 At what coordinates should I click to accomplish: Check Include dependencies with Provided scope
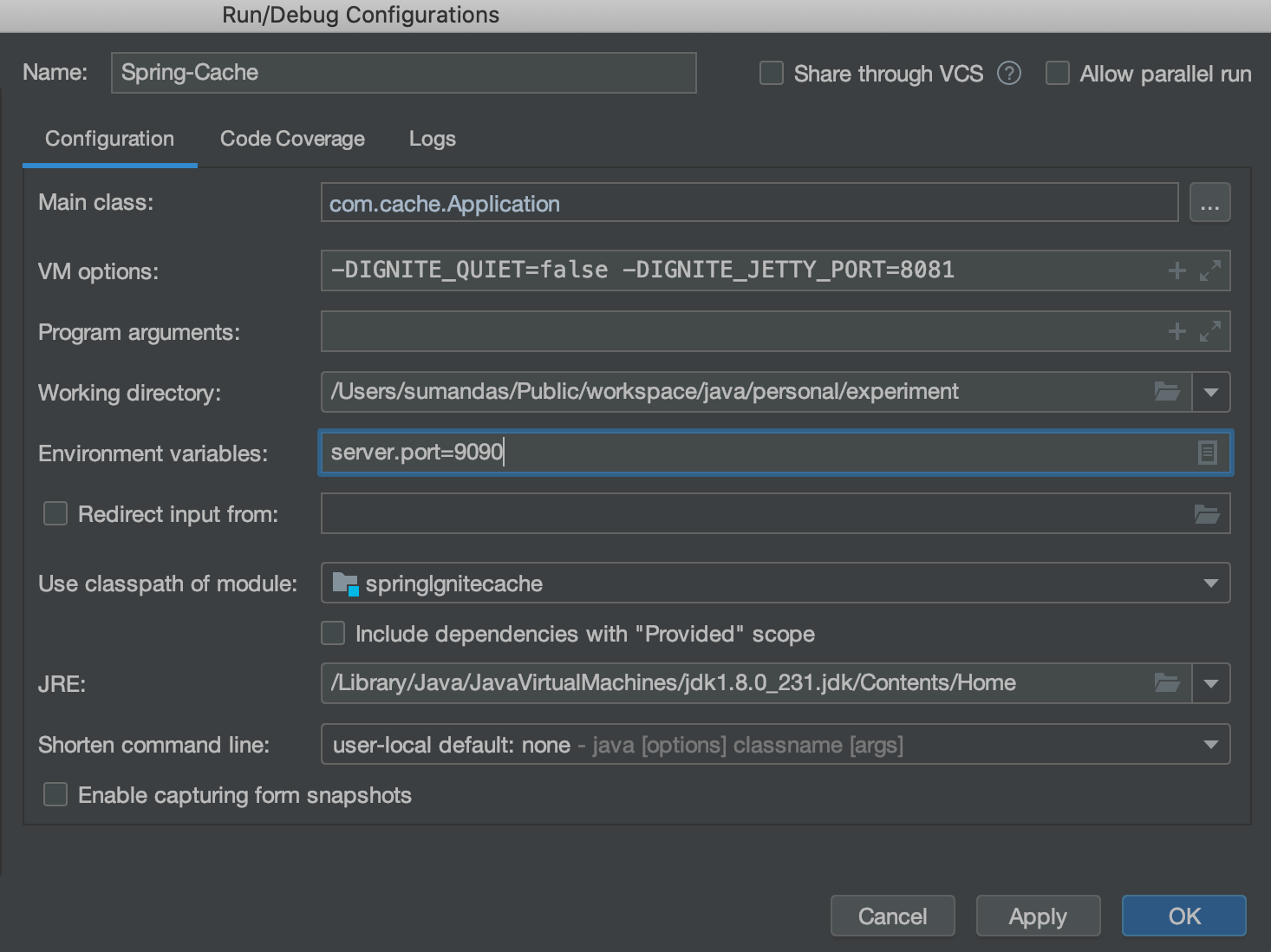tap(332, 633)
